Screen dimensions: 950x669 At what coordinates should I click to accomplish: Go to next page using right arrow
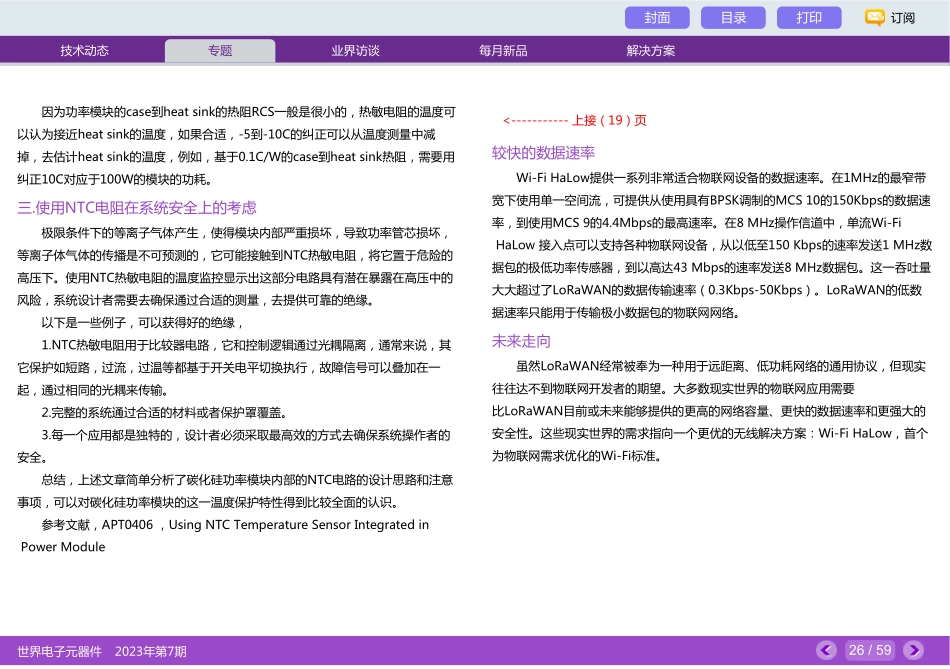click(x=917, y=651)
